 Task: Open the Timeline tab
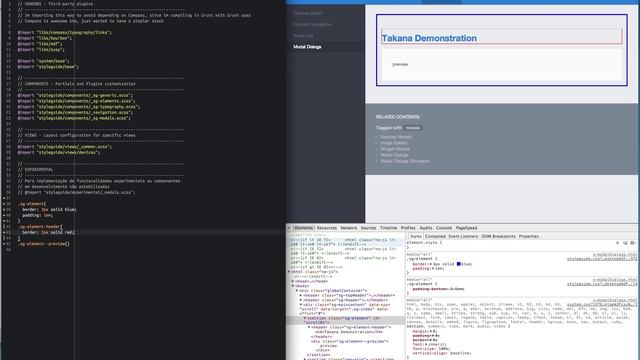click(x=388, y=228)
